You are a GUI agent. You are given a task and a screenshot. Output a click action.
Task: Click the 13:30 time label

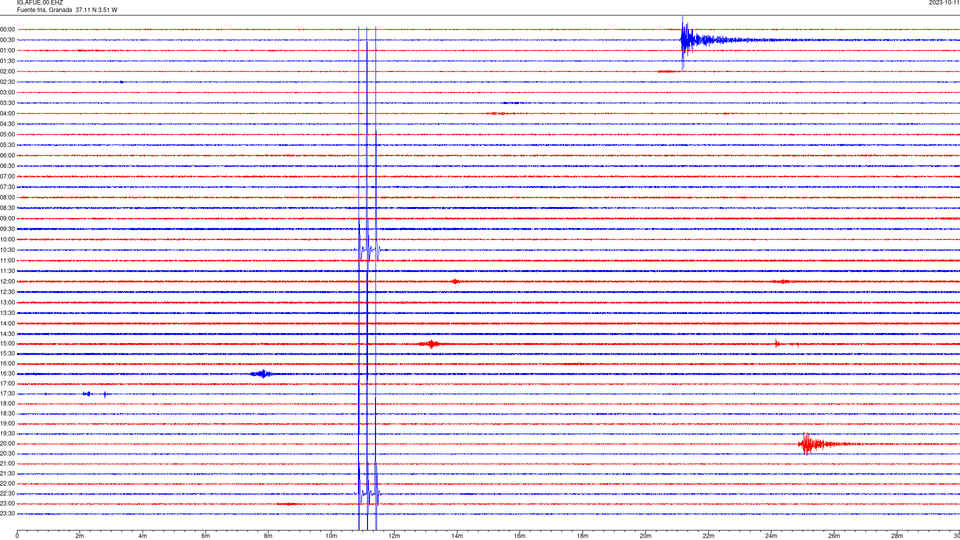click(7, 313)
